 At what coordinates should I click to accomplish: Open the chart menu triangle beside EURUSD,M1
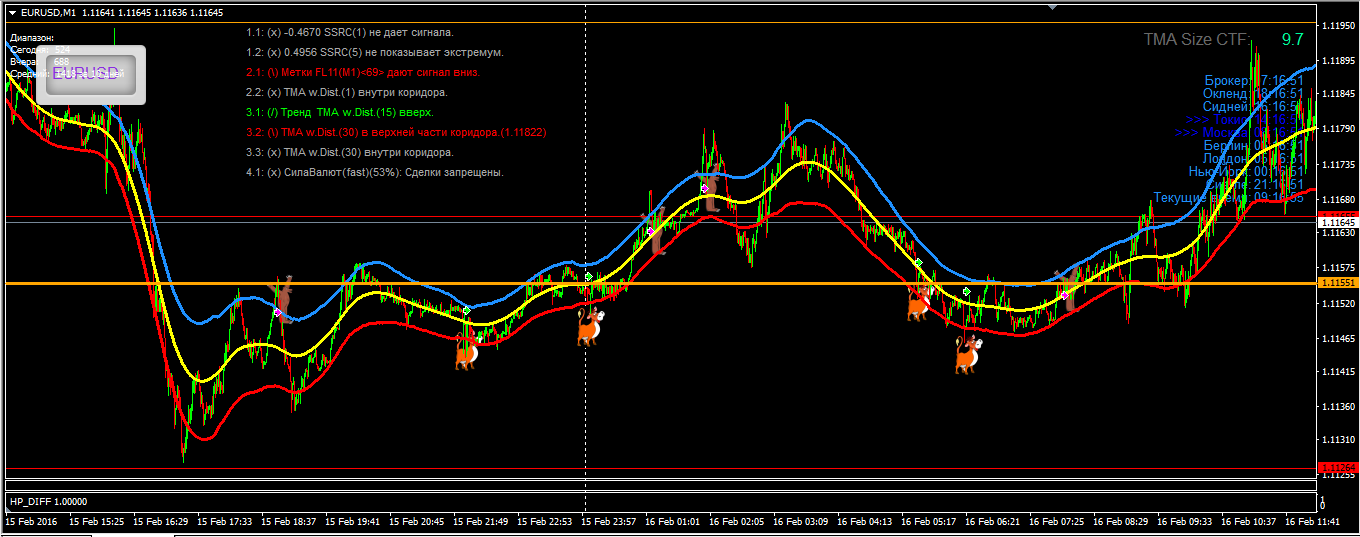coord(11,13)
